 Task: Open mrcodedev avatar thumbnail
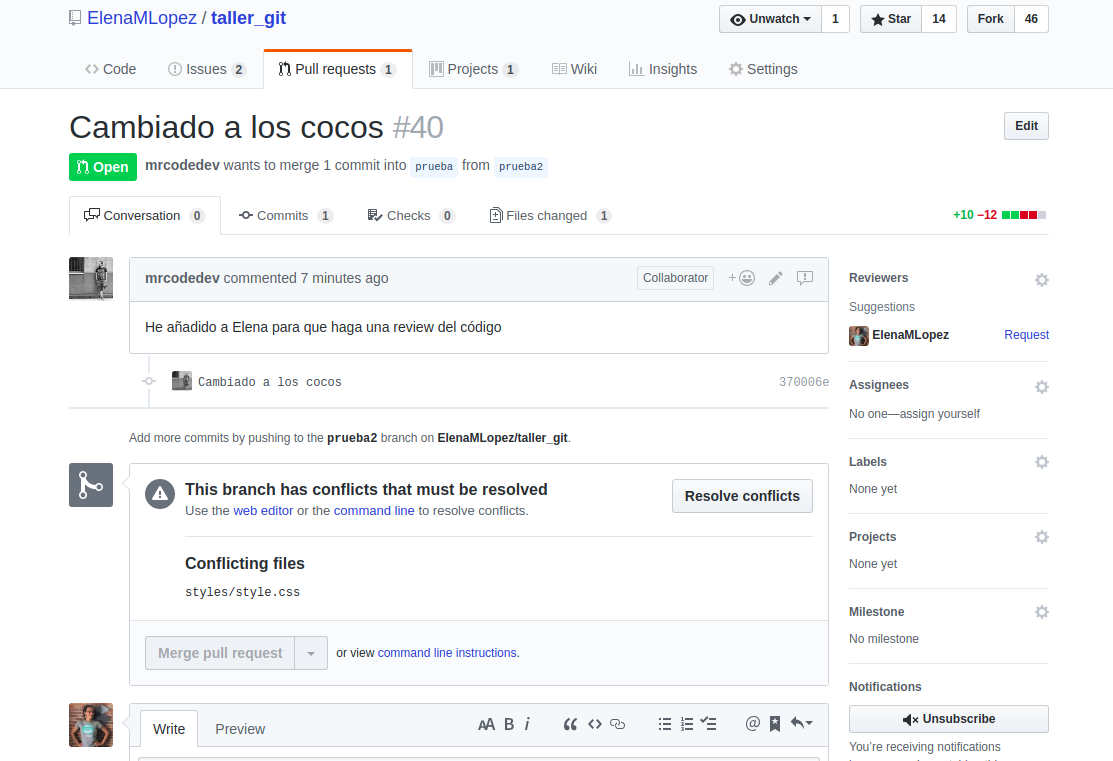click(x=91, y=278)
